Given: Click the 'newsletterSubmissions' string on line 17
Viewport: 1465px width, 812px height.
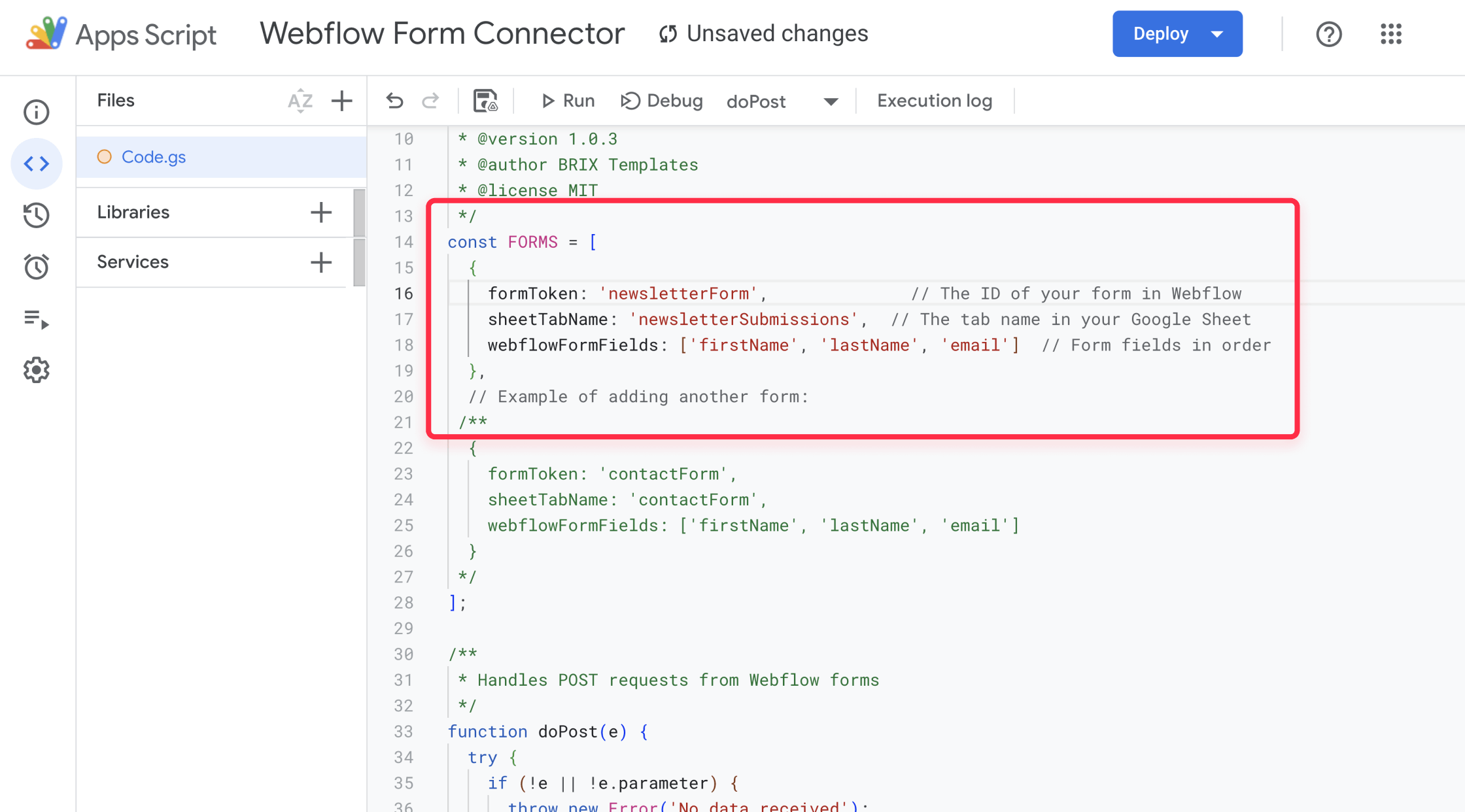Looking at the screenshot, I should click(x=744, y=319).
